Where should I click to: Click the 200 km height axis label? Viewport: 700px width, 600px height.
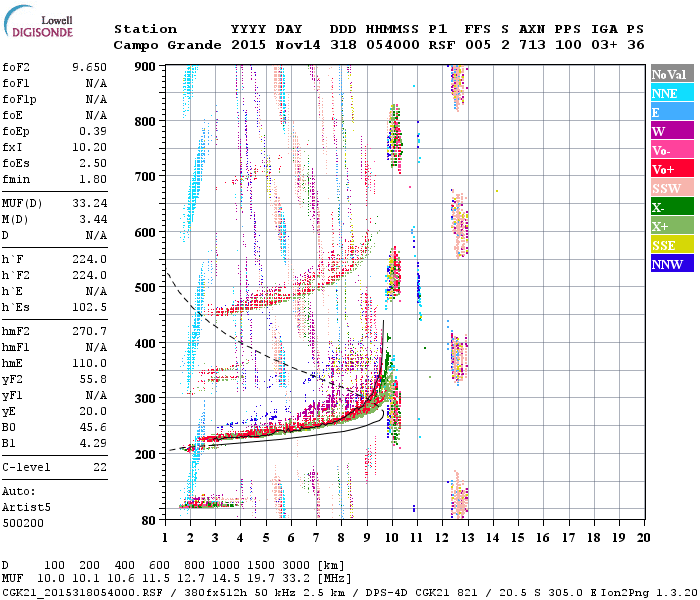coord(145,454)
